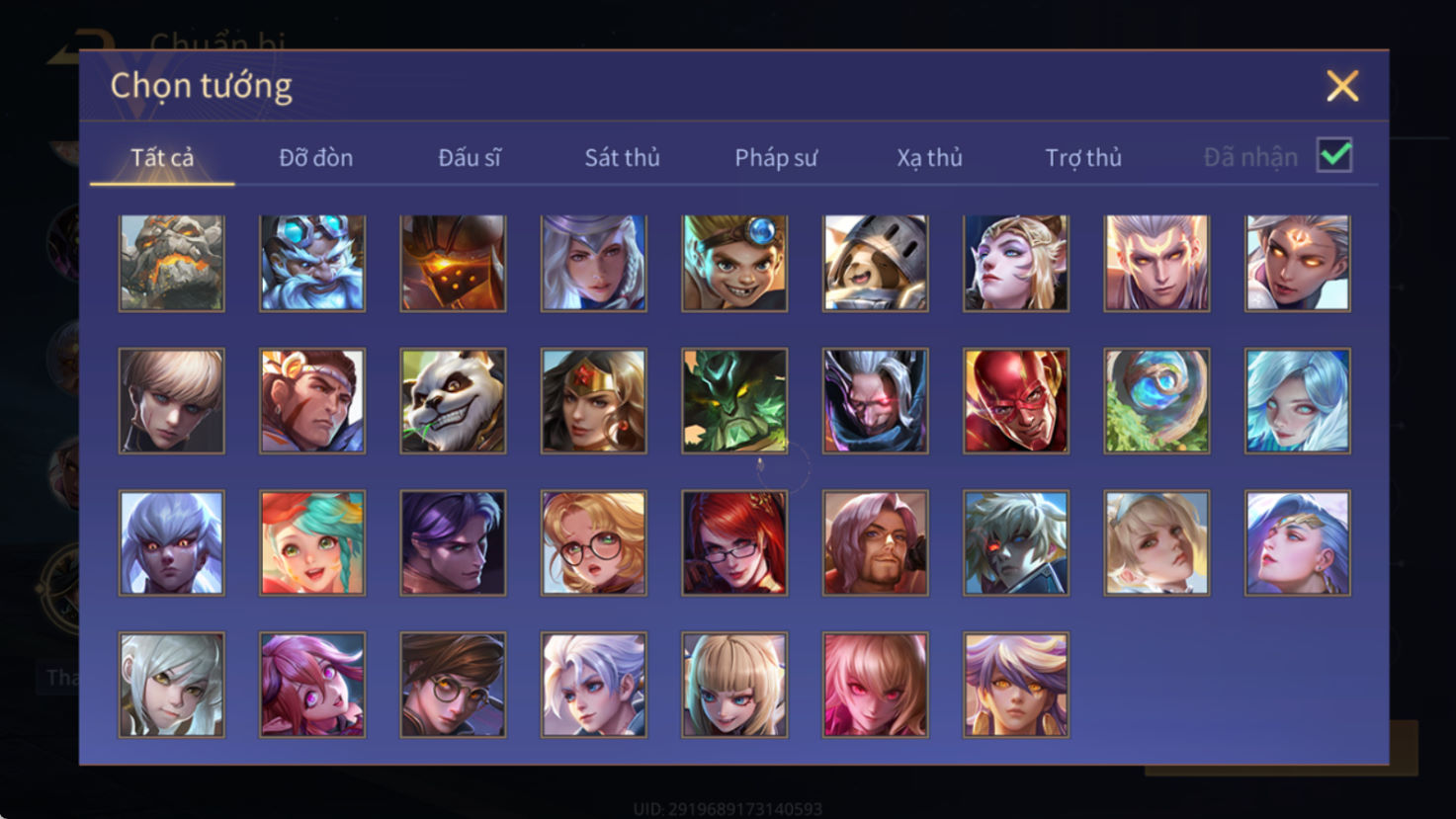This screenshot has width=1456, height=819.
Task: Pick the teddy bear in knight helmet
Action: (875, 263)
